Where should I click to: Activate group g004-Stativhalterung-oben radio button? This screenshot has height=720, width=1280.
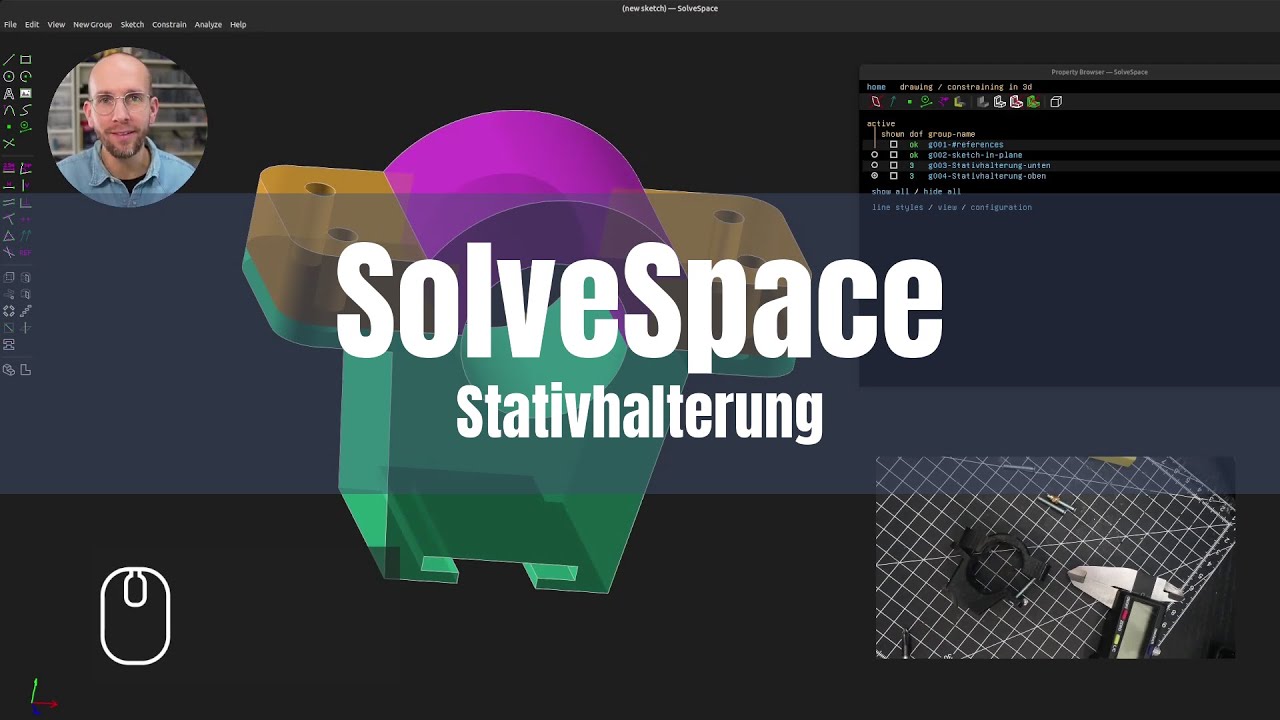[875, 176]
